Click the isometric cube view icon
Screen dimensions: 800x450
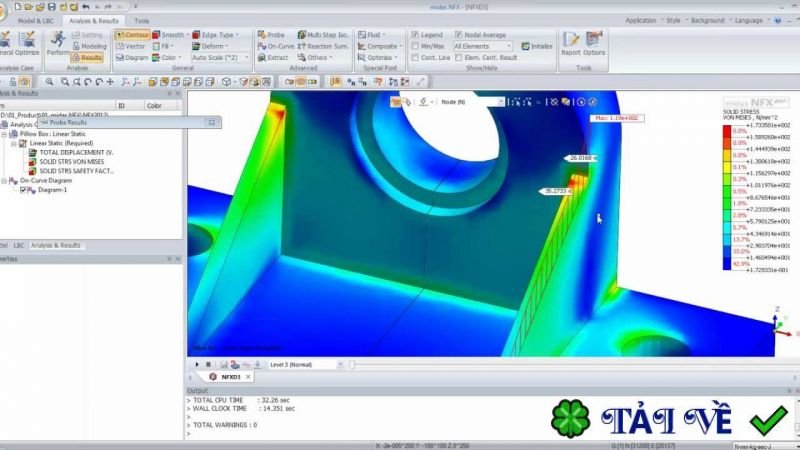226,82
